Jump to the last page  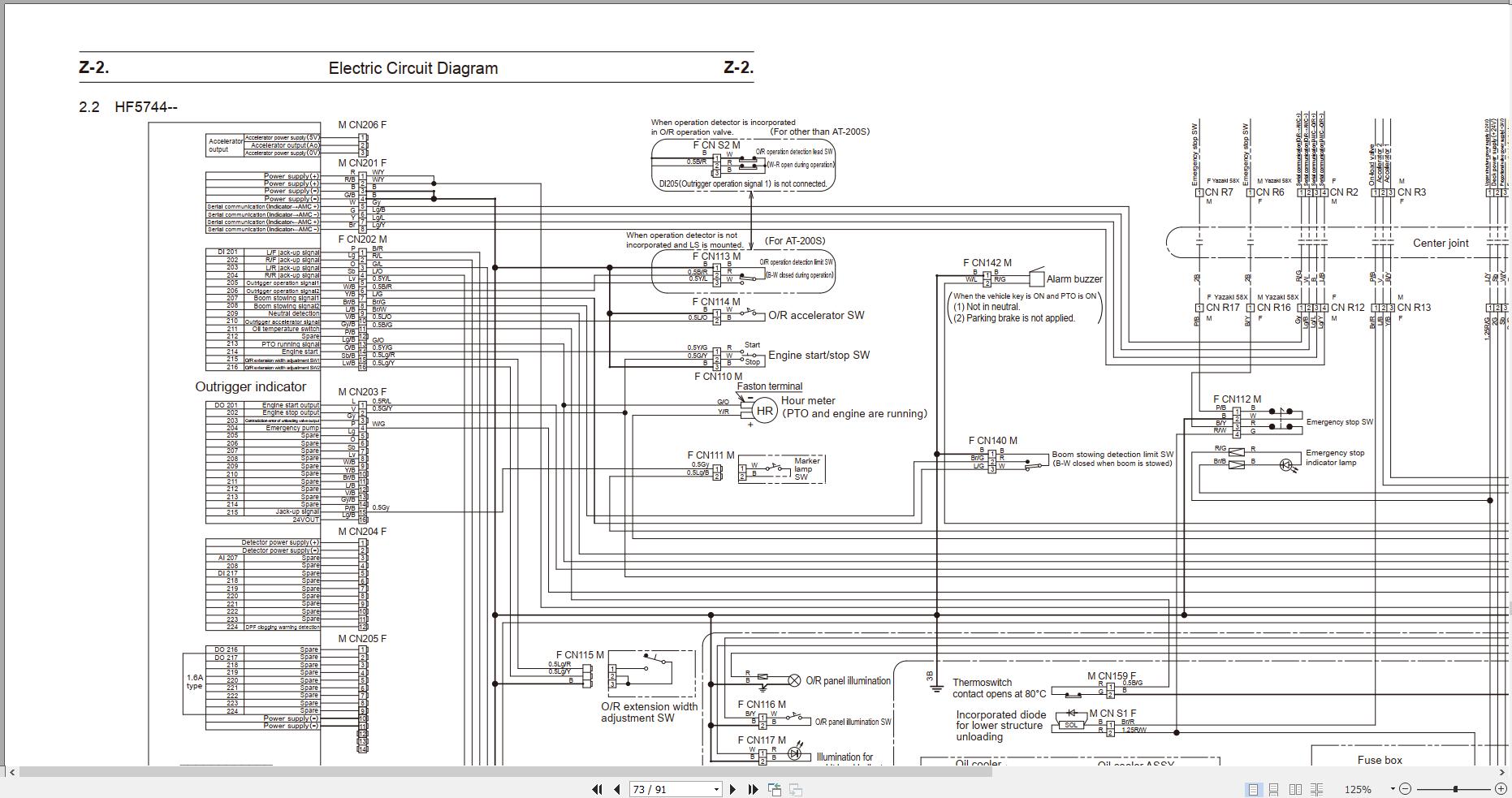[754, 789]
